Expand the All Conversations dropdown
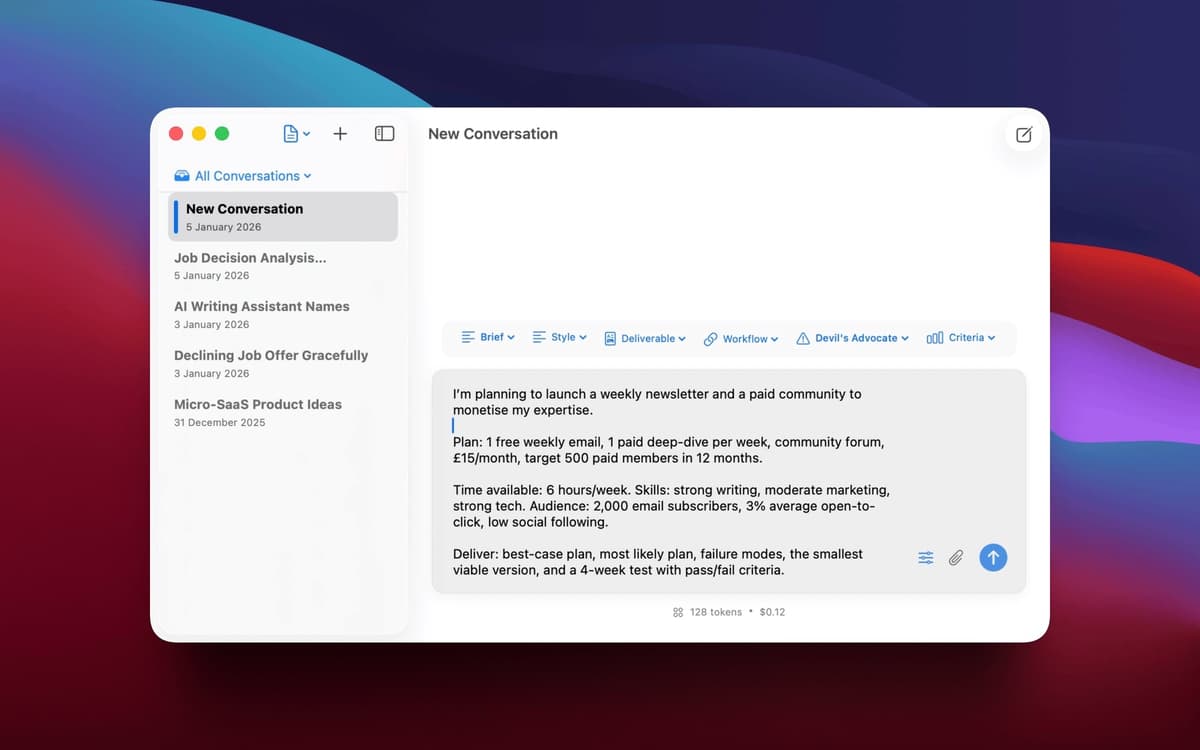The height and width of the screenshot is (750, 1200). (243, 176)
